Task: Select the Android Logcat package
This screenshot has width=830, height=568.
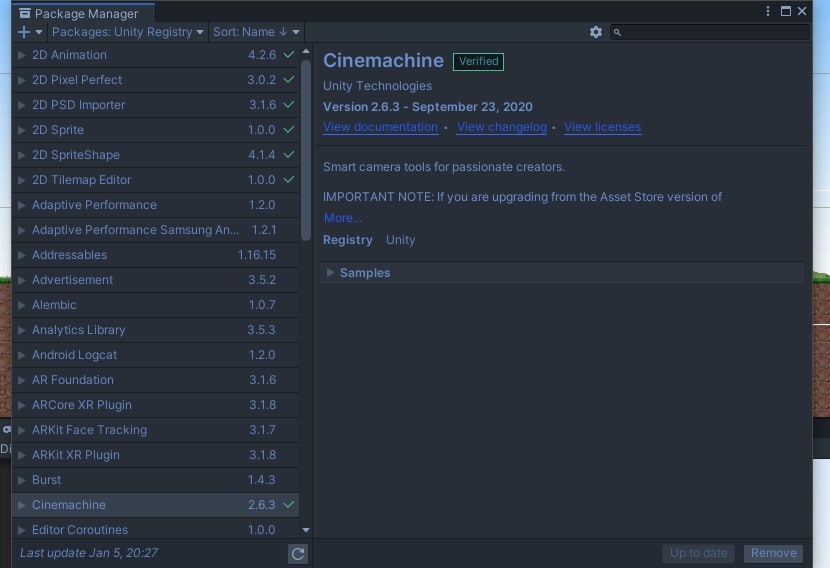Action: tap(156, 355)
